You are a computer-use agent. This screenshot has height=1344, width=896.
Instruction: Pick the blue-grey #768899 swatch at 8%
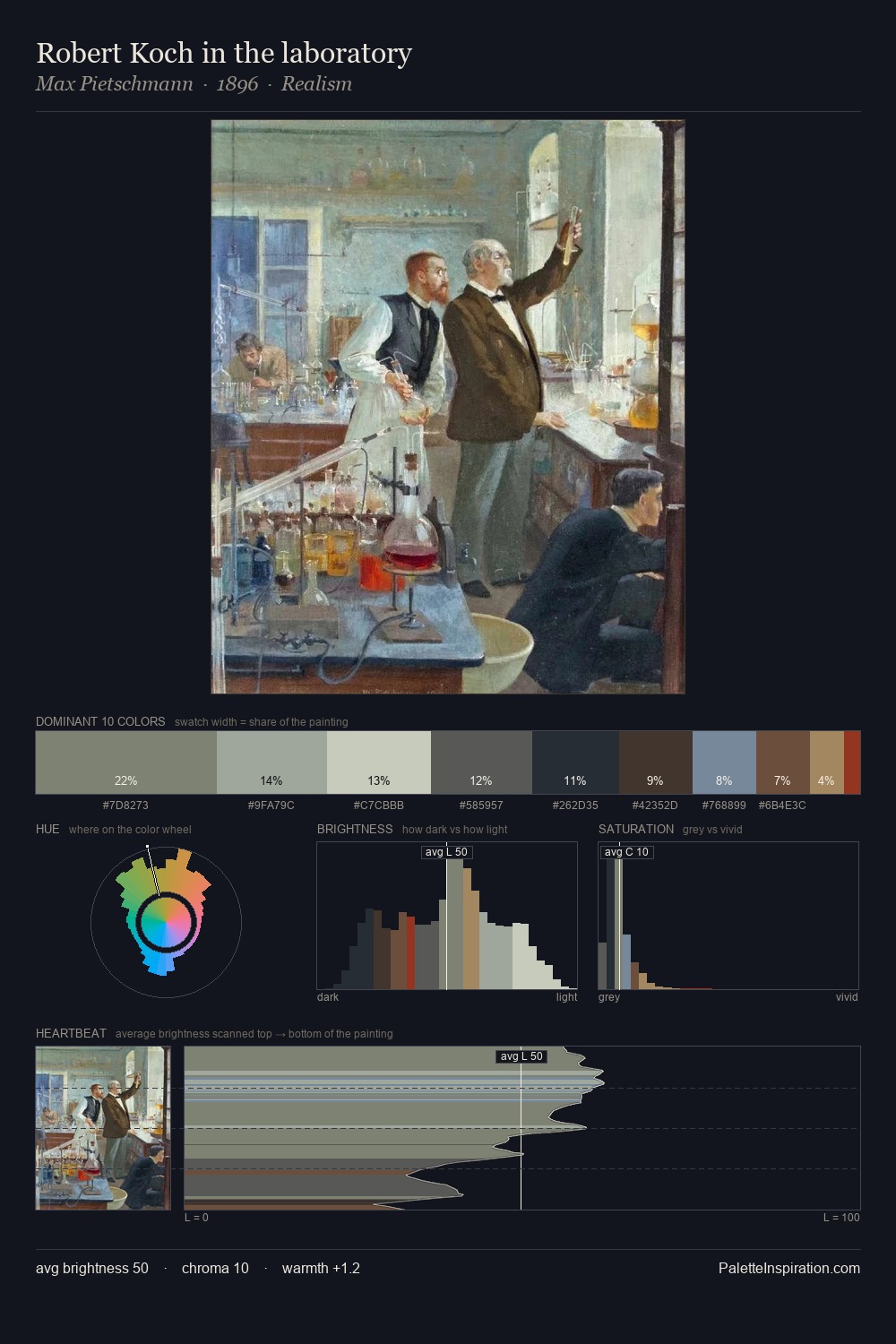pyautogui.click(x=724, y=762)
